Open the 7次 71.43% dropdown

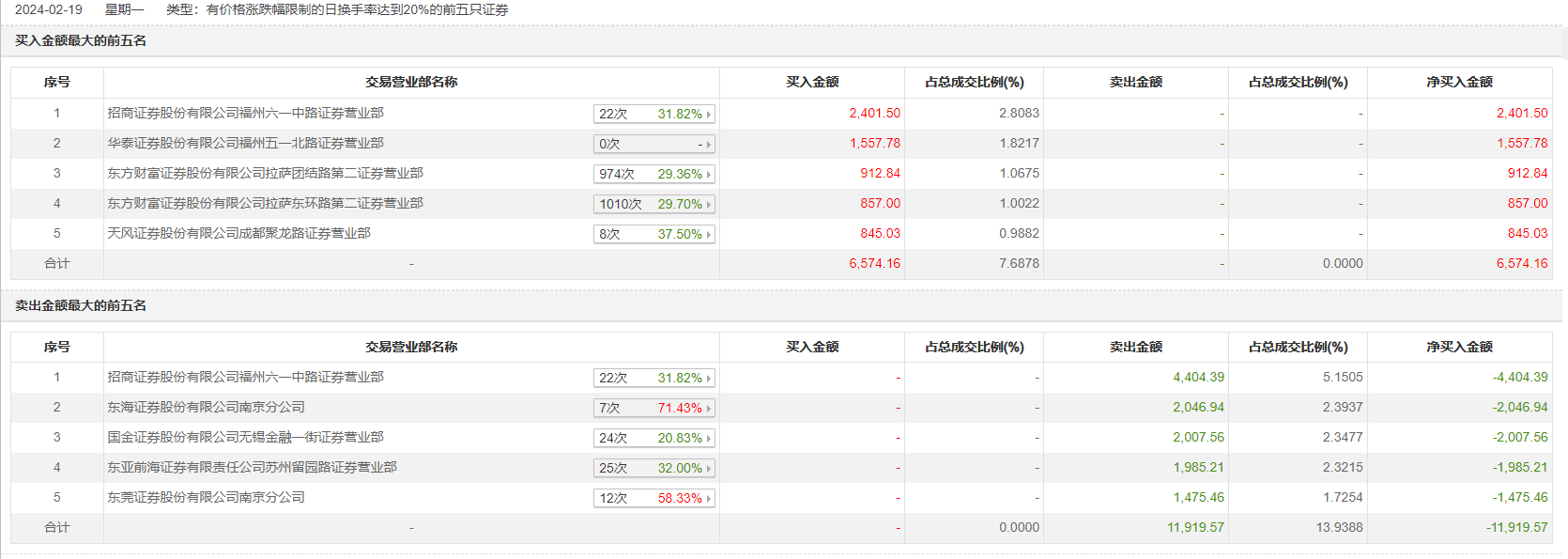tap(654, 408)
